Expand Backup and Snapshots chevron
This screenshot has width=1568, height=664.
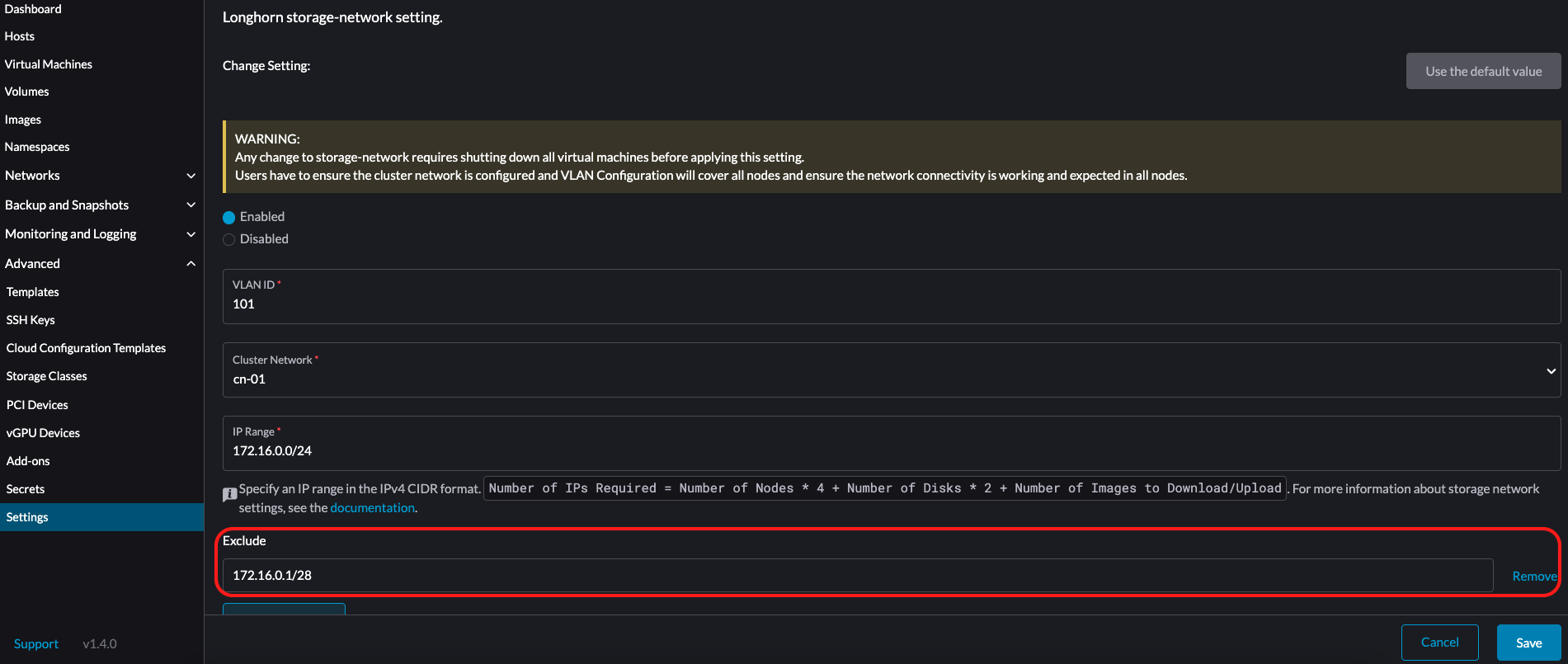[191, 205]
